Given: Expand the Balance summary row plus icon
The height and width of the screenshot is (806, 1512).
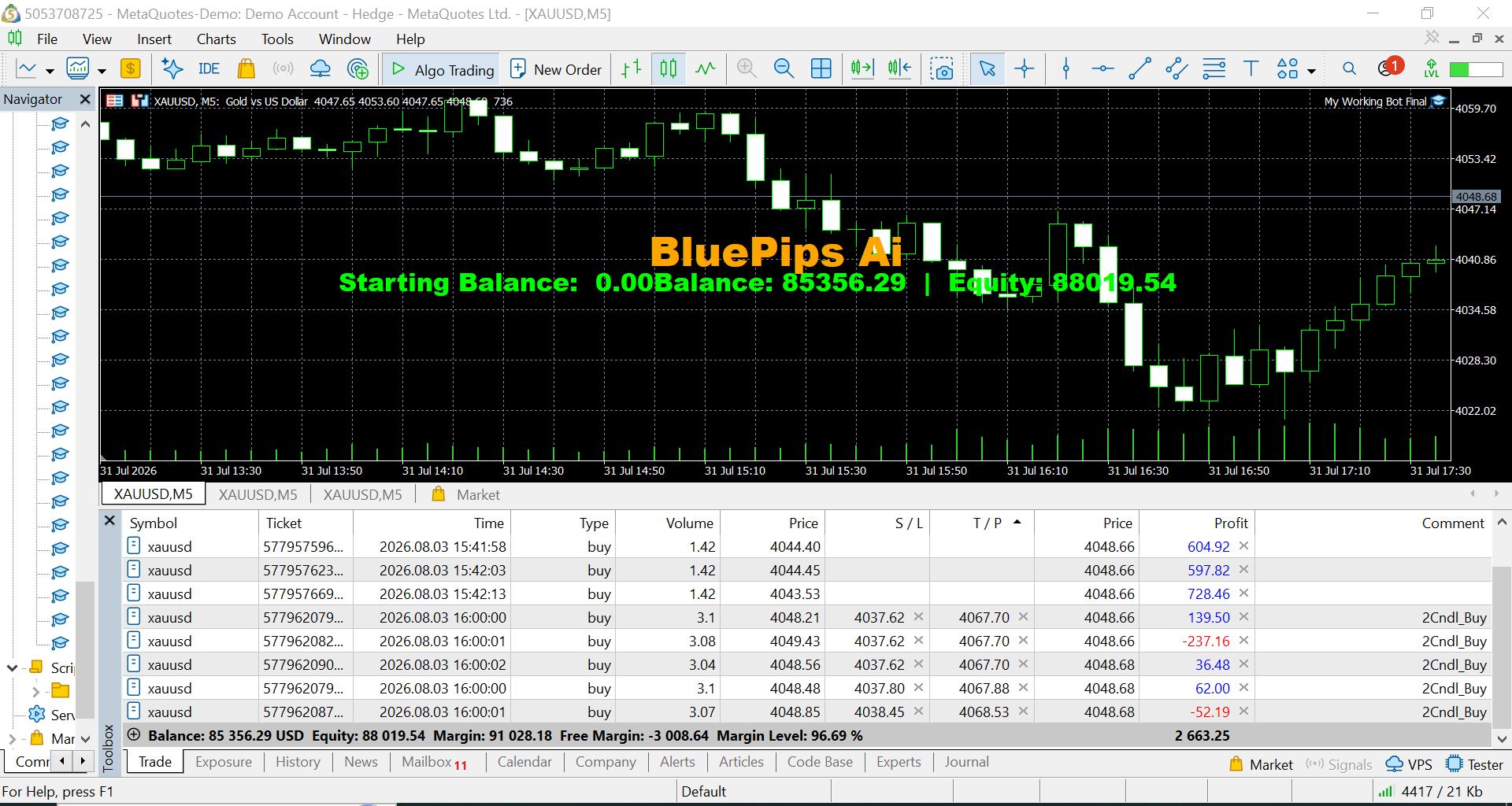Looking at the screenshot, I should 134,734.
